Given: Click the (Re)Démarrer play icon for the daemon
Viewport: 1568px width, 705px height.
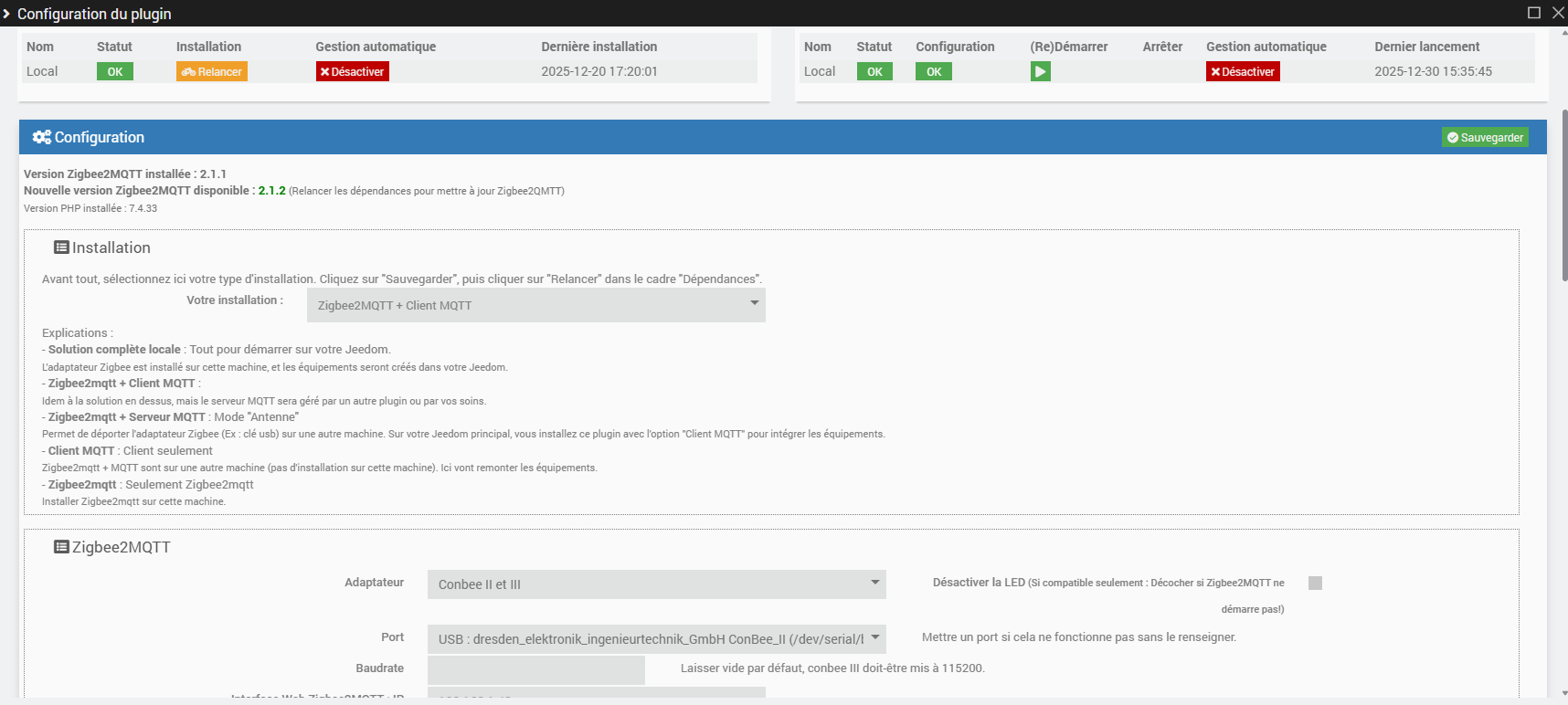Looking at the screenshot, I should tap(1040, 71).
